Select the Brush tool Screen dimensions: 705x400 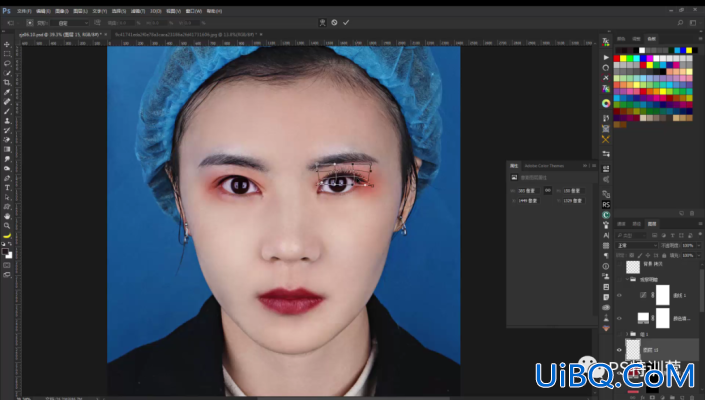pos(7,111)
